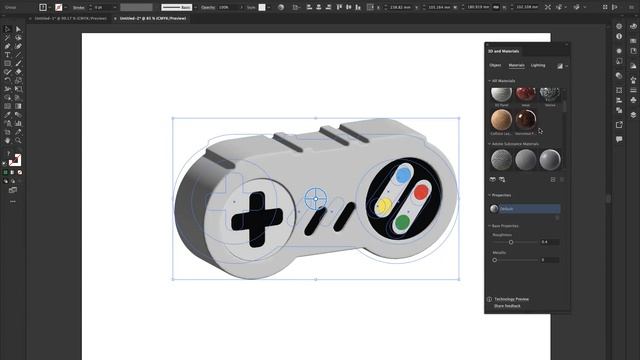Screen dimensions: 640x360
Task: Toggle constrain width and height proportions link
Action: coord(496,7)
